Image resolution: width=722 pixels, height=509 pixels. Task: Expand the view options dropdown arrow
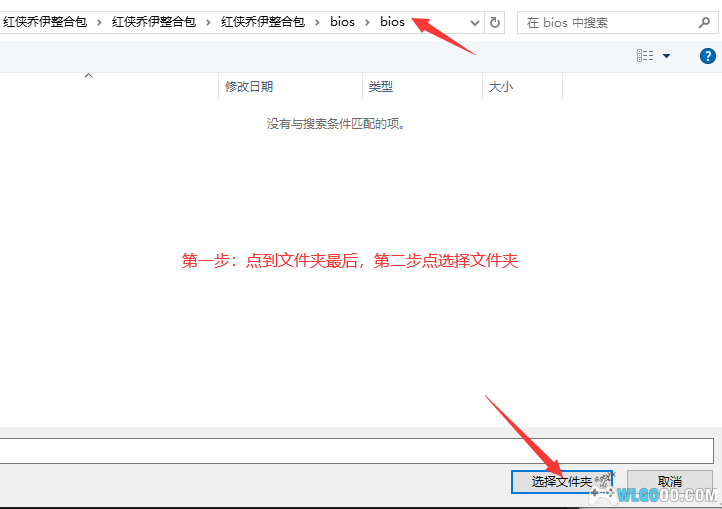(x=667, y=56)
